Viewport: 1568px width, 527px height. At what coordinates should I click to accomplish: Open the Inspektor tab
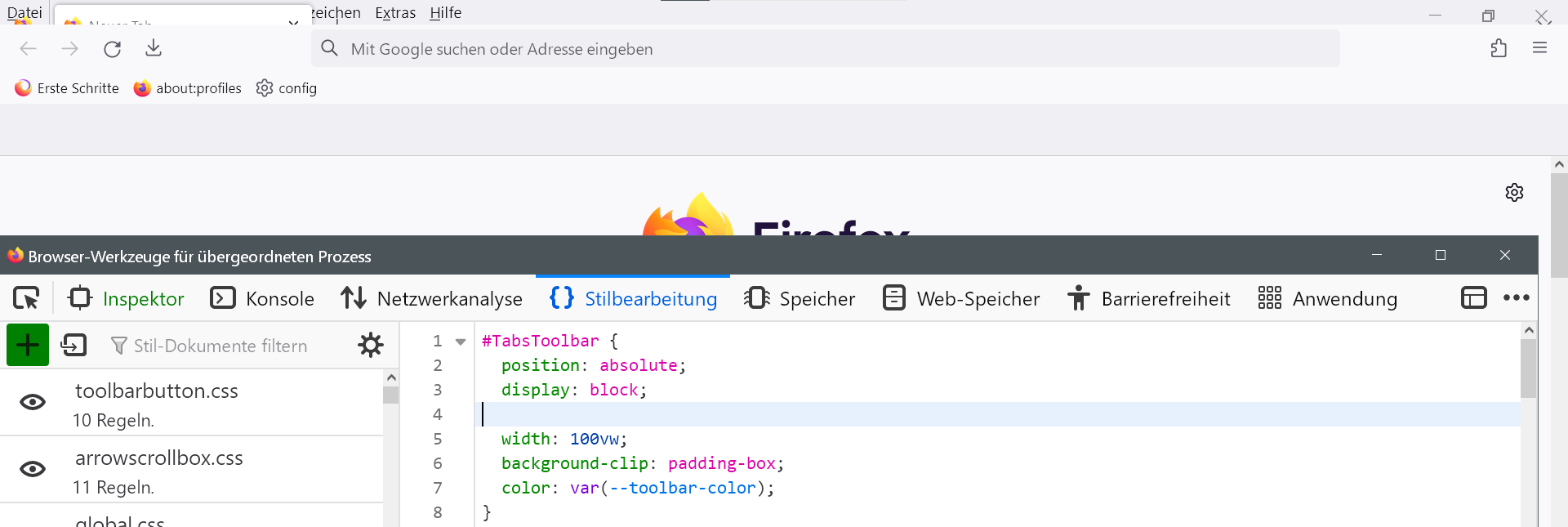(x=127, y=298)
